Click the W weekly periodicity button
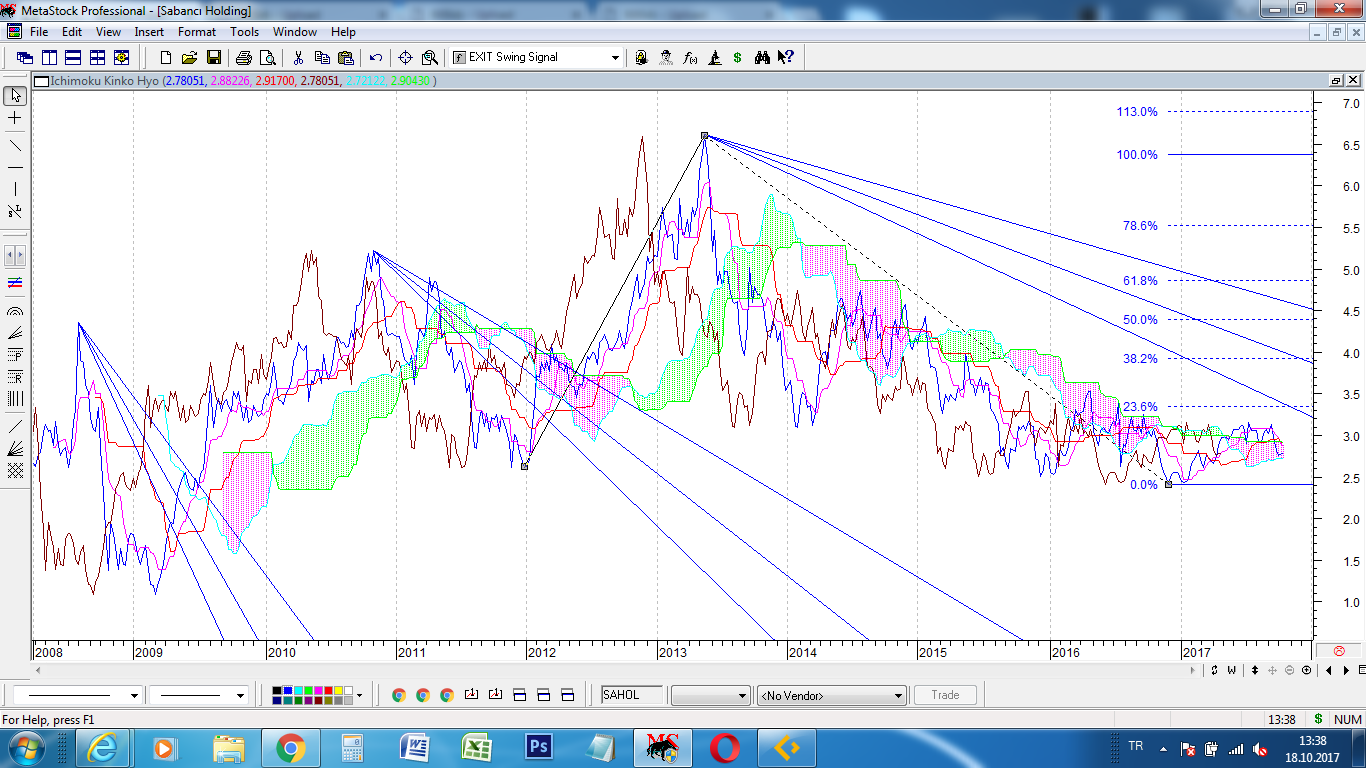Viewport: 1366px width, 768px height. click(1231, 670)
